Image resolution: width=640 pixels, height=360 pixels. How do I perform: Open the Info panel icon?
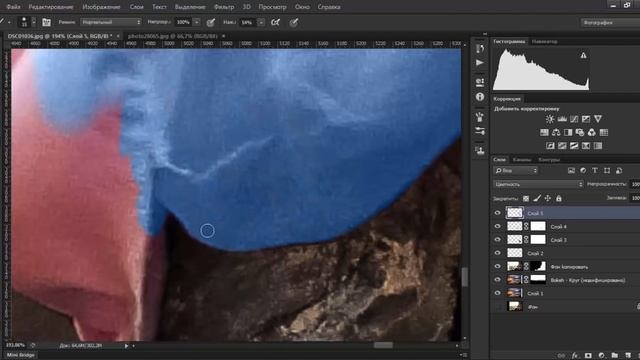480,97
